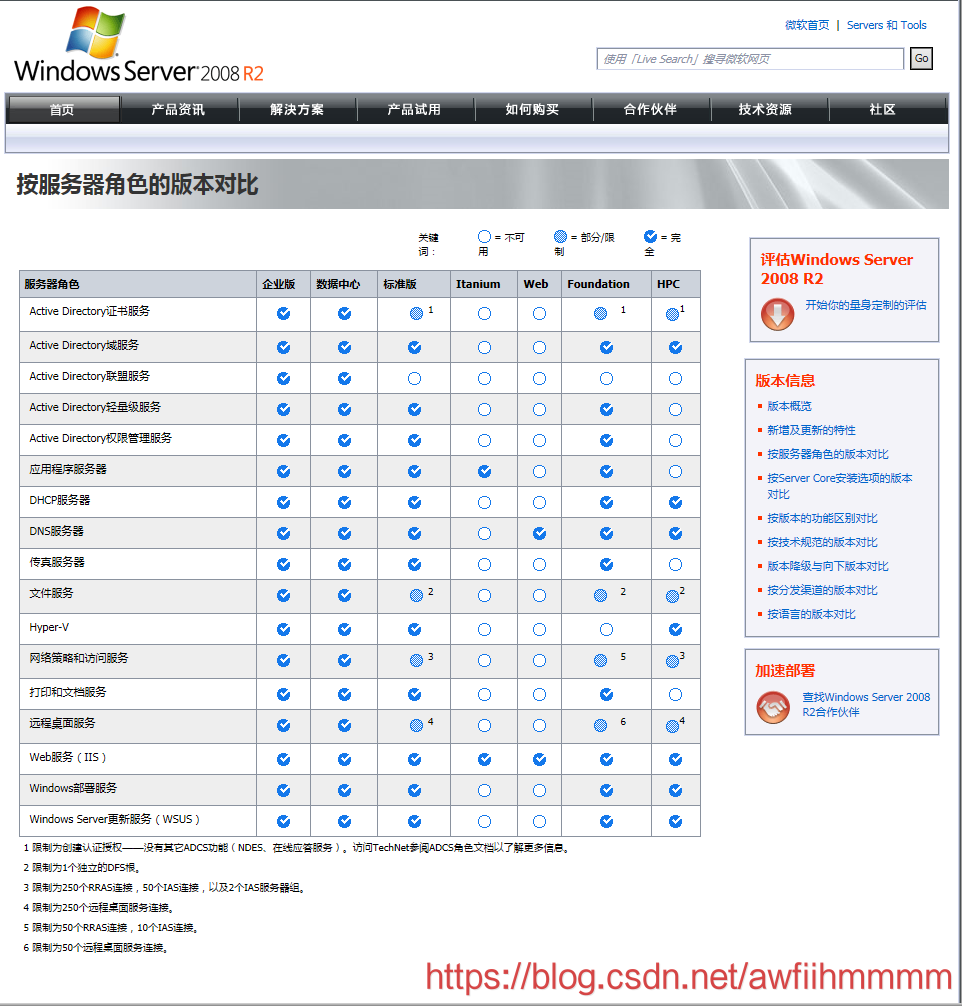Click the handshake partner icon
This screenshot has width=962, height=1006.
coord(773,707)
